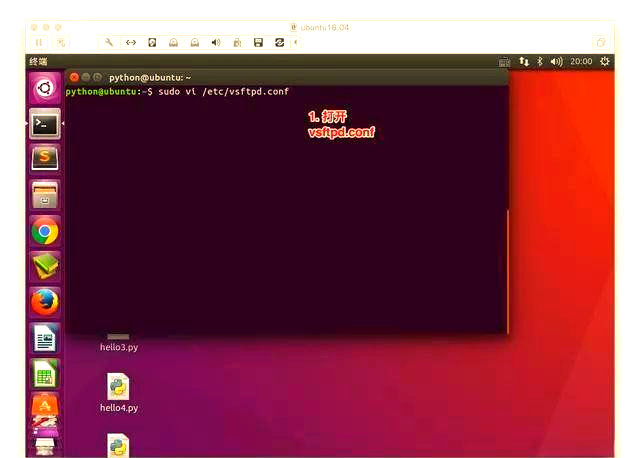Close the python@ubuntu terminal window
Image resolution: width=640 pixels, height=458 pixels.
tap(74, 77)
